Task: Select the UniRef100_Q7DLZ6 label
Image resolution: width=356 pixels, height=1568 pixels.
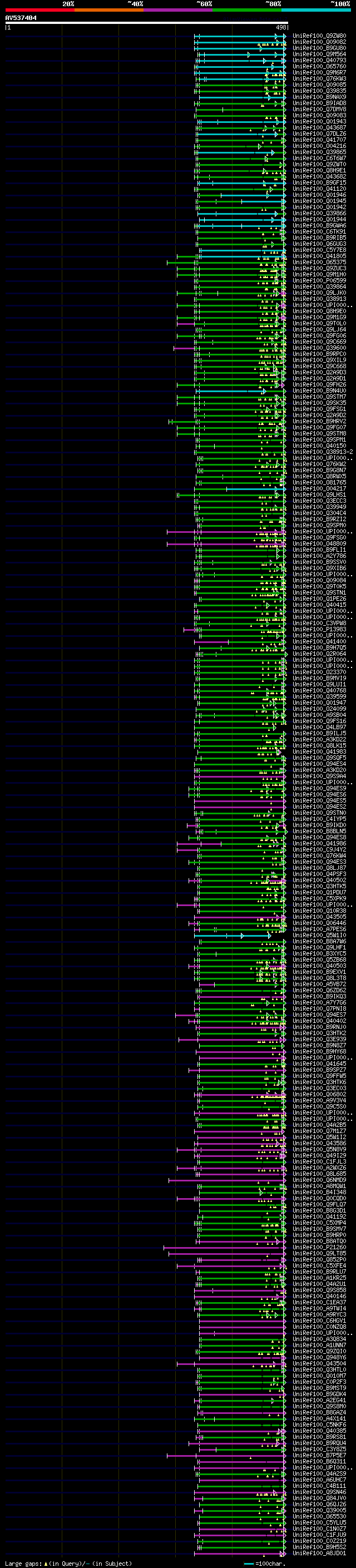Action: tap(319, 133)
